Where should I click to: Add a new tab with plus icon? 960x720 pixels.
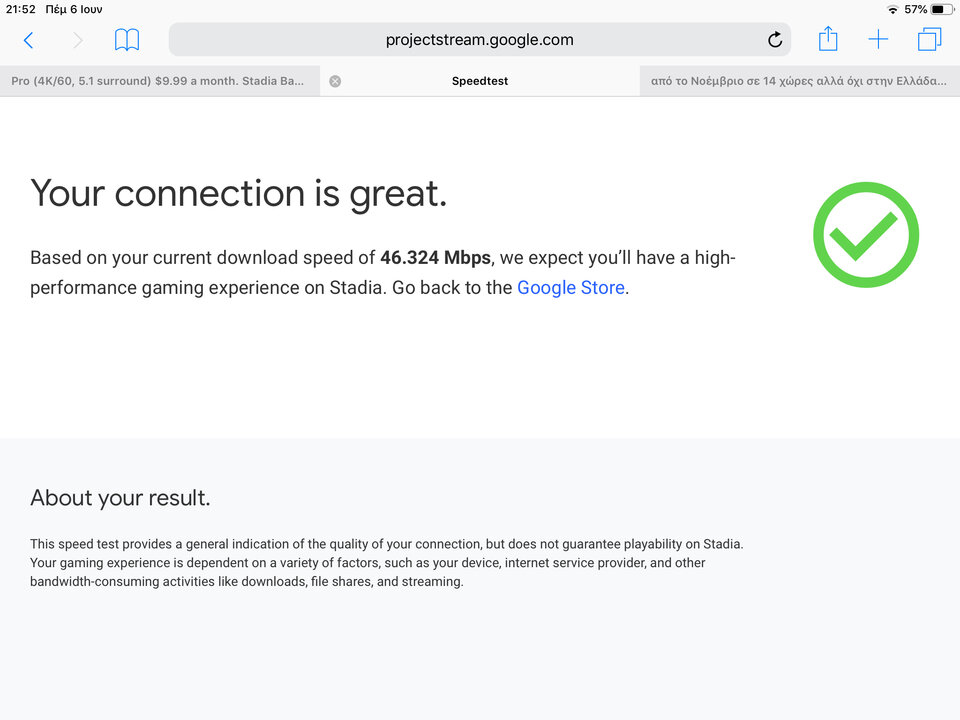coord(878,39)
